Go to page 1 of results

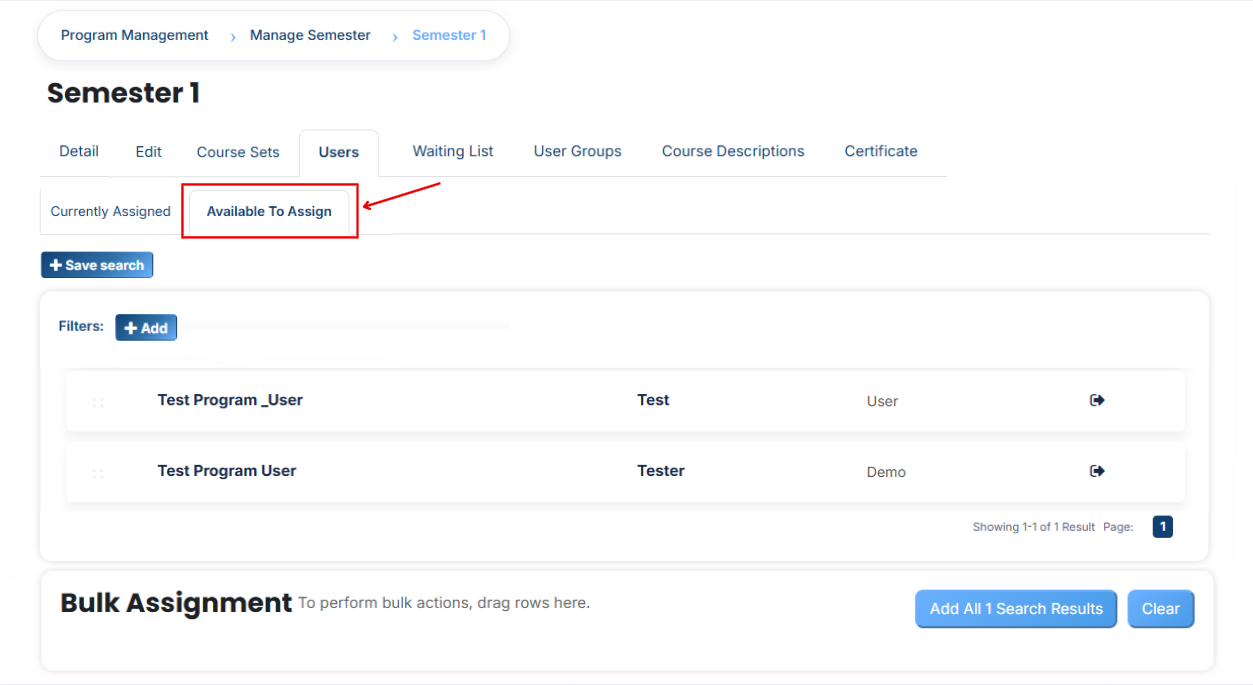[x=1163, y=526]
